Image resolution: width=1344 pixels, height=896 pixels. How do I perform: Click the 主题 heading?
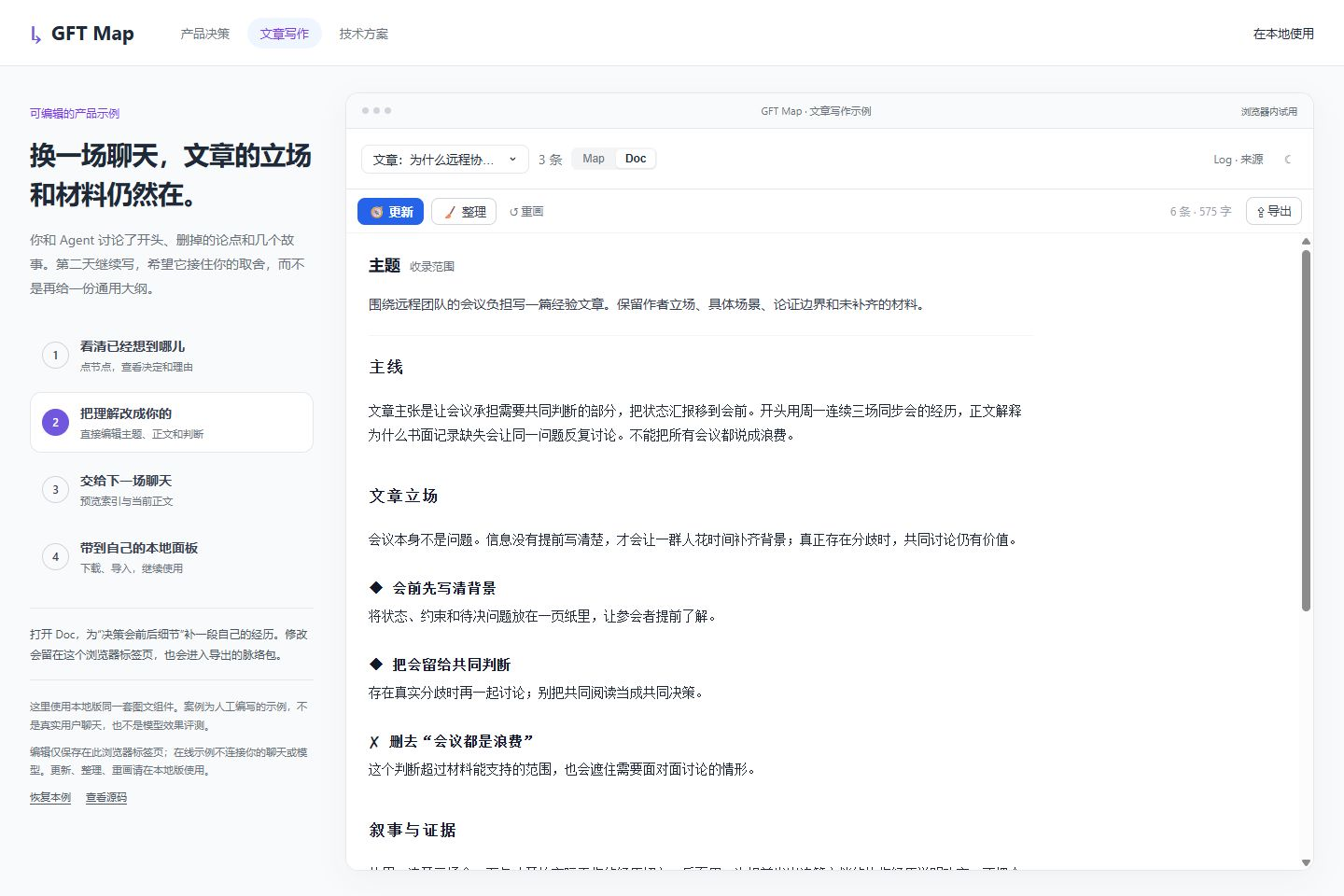click(x=385, y=266)
